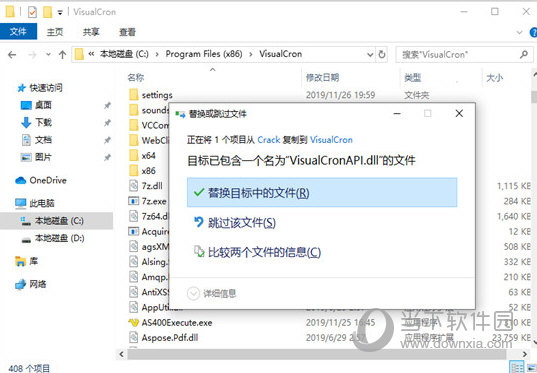Close the replace or skip dialog

tap(459, 113)
